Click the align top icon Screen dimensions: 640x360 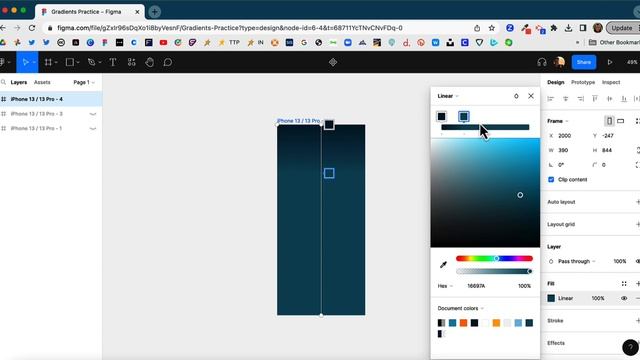[595, 99]
